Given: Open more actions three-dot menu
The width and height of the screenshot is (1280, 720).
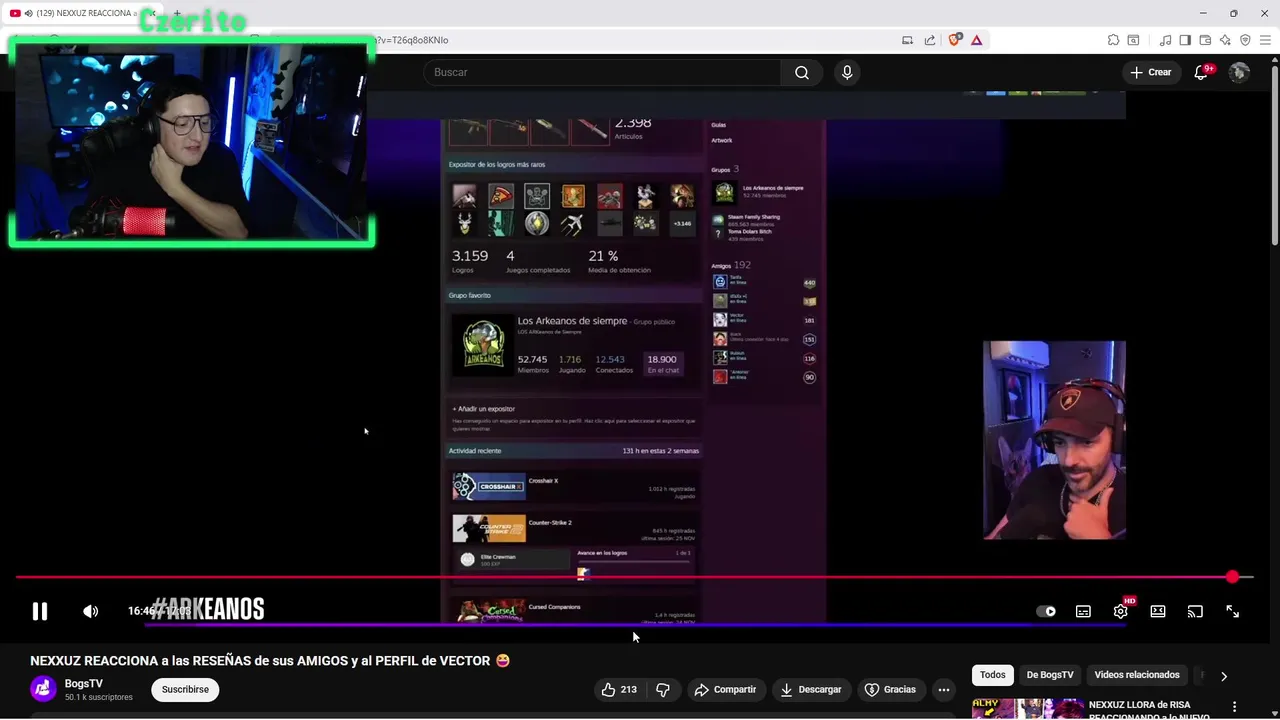Looking at the screenshot, I should coord(943,689).
